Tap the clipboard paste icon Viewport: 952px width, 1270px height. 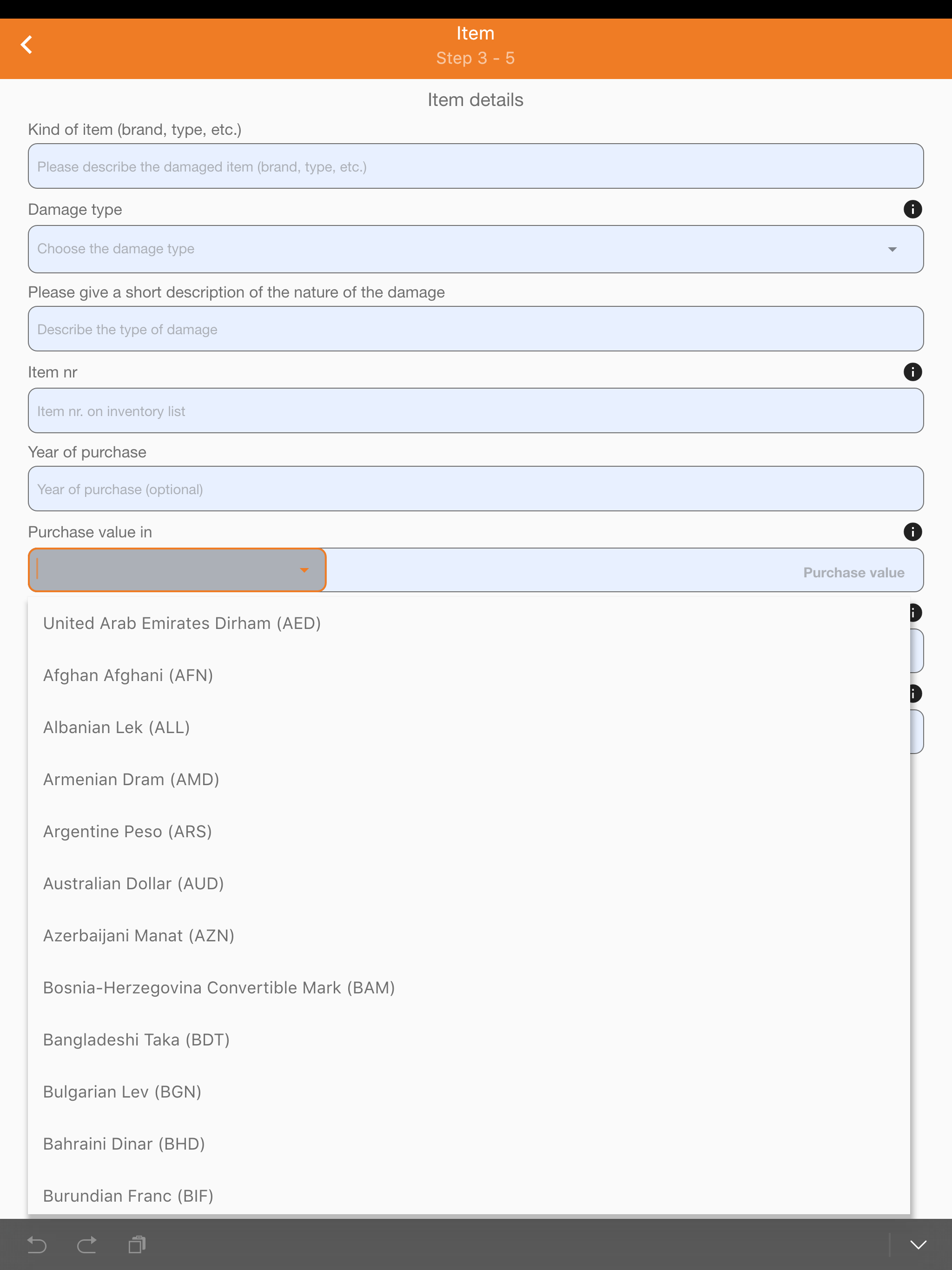tap(137, 1244)
